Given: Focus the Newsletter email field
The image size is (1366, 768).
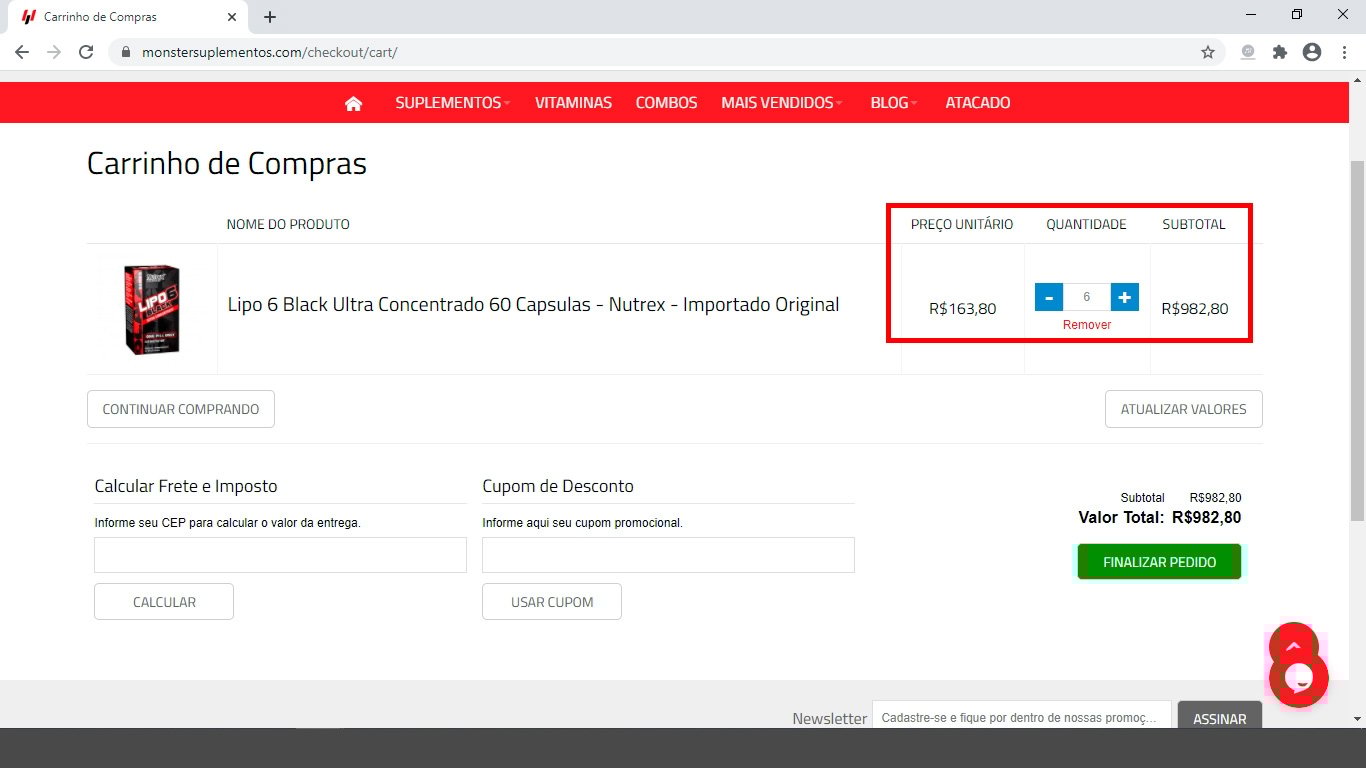Looking at the screenshot, I should 1021,718.
